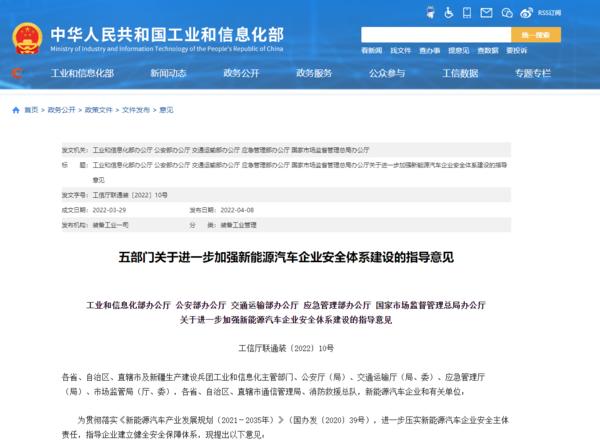Select the 政务公开 navigation tab
This screenshot has width=600, height=445.
241,72
